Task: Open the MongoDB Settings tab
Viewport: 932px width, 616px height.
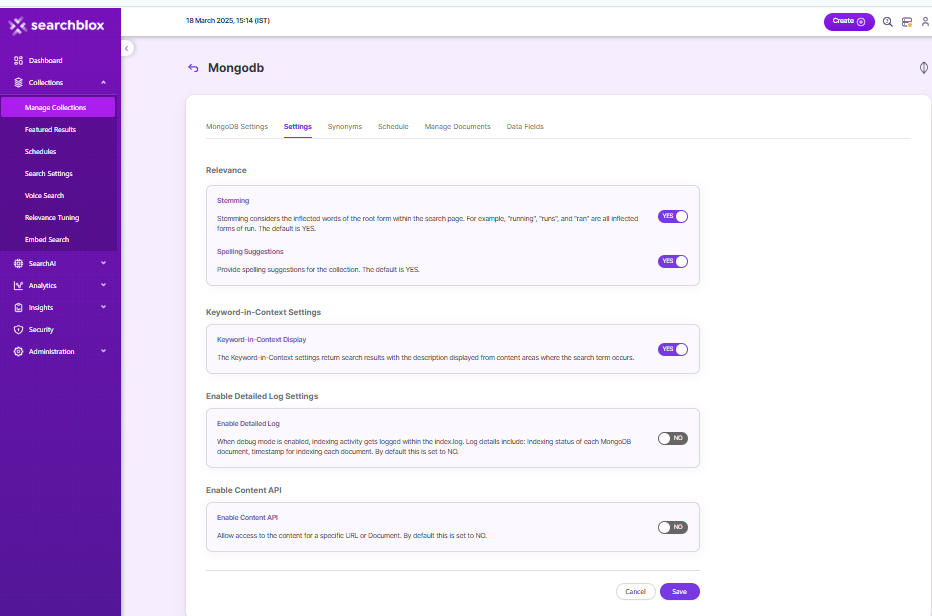Action: [237, 127]
